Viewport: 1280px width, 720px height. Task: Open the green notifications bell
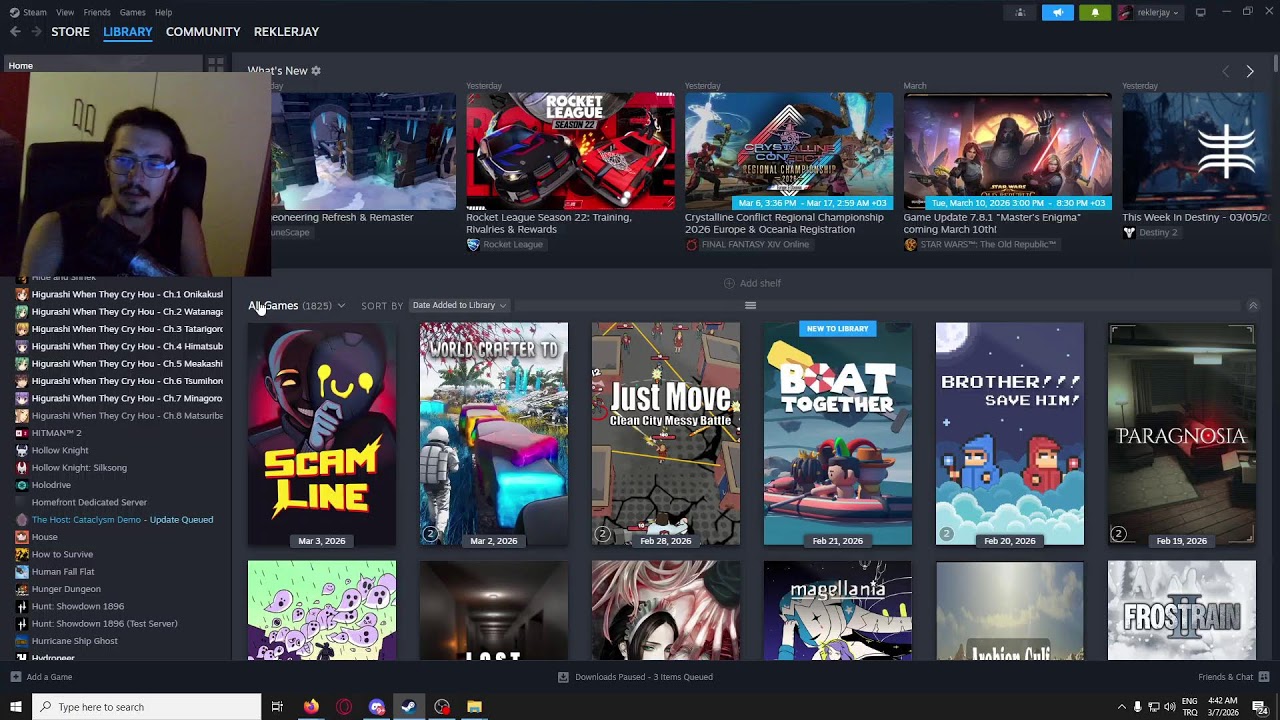(x=1095, y=13)
